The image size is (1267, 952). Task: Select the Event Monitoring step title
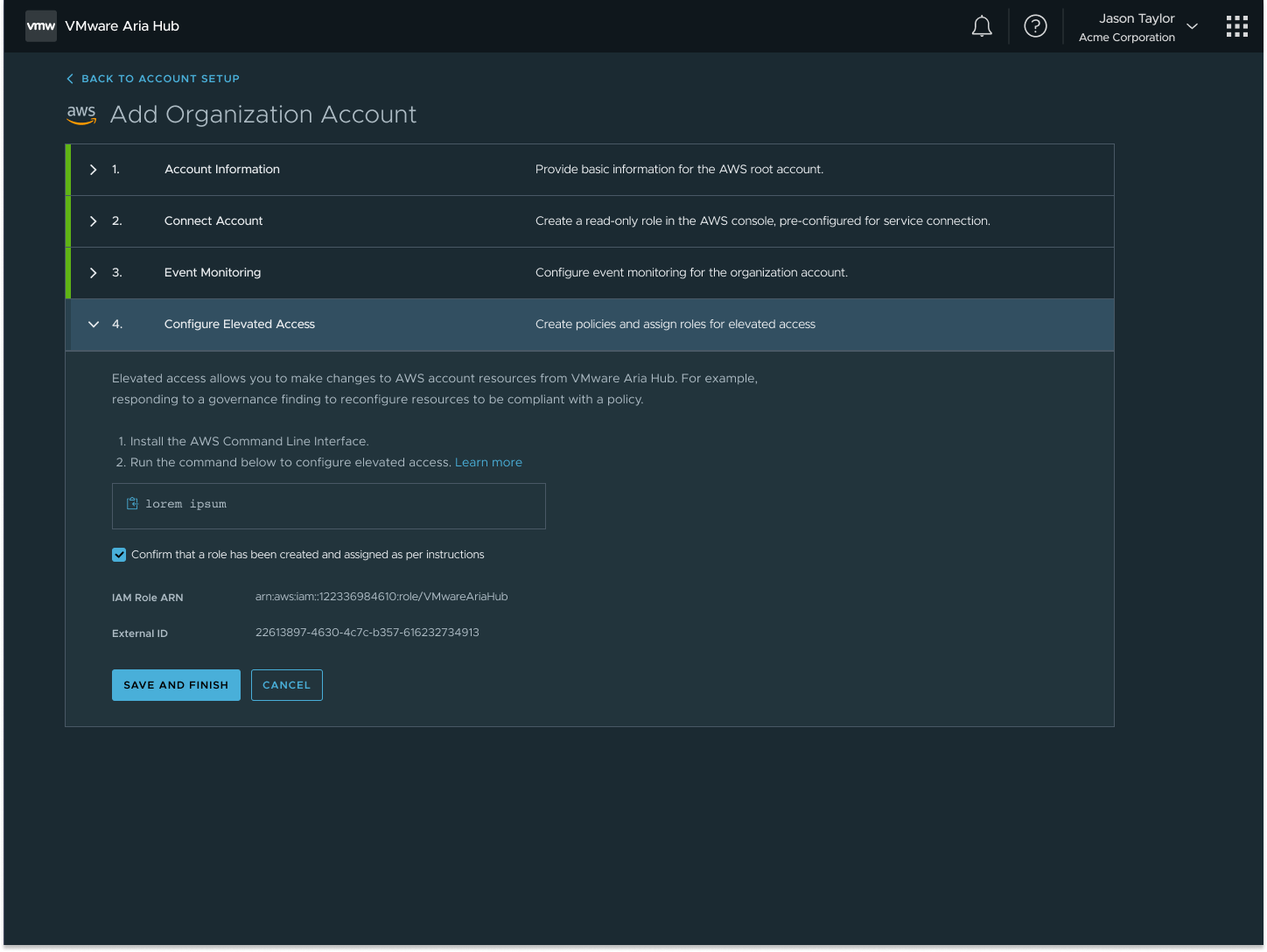(213, 273)
